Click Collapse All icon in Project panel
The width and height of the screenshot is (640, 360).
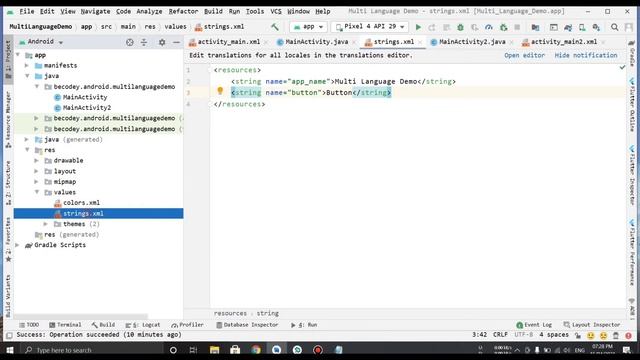tap(144, 42)
